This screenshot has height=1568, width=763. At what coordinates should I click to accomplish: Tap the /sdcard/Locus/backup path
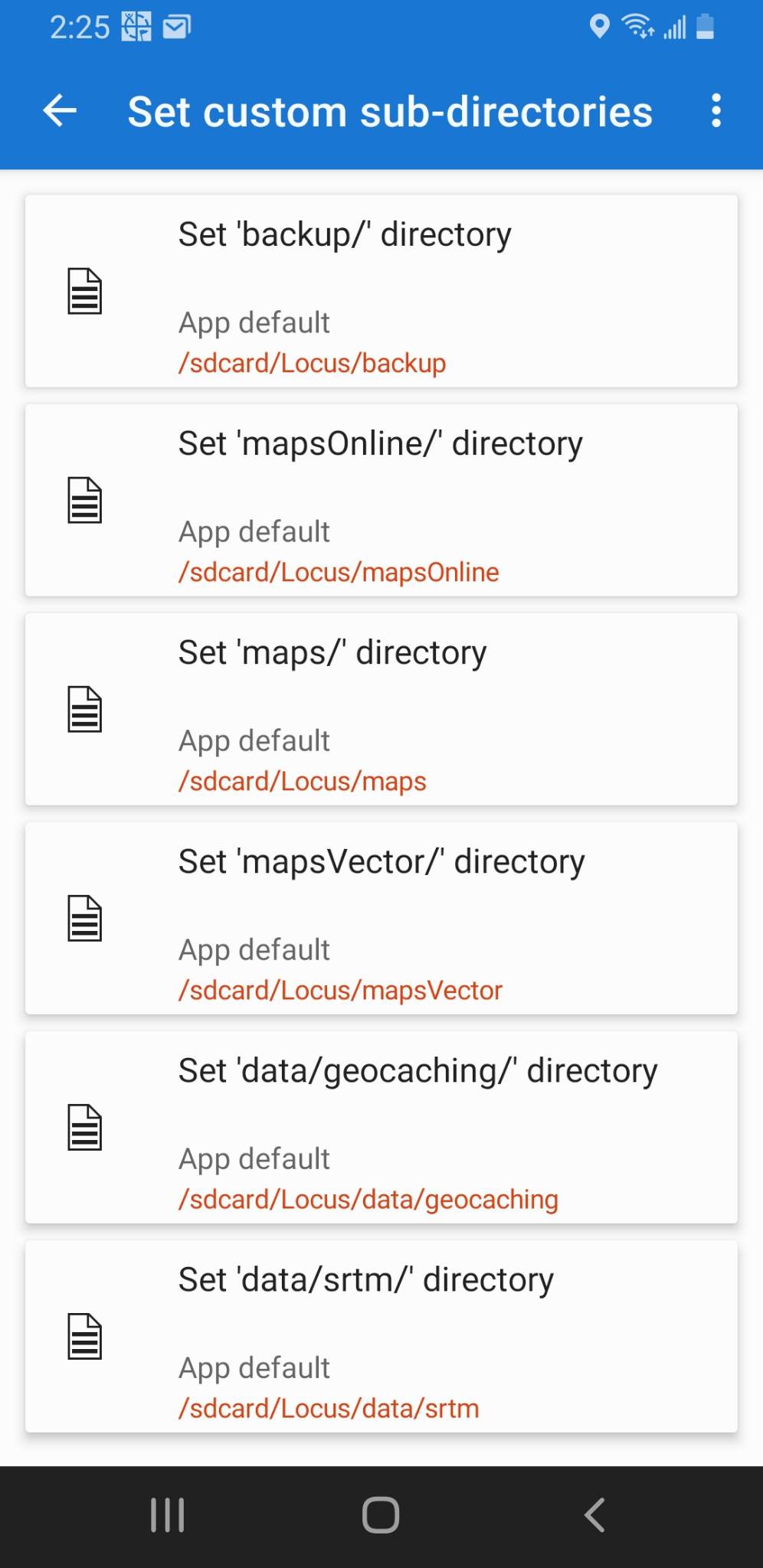[x=312, y=363]
